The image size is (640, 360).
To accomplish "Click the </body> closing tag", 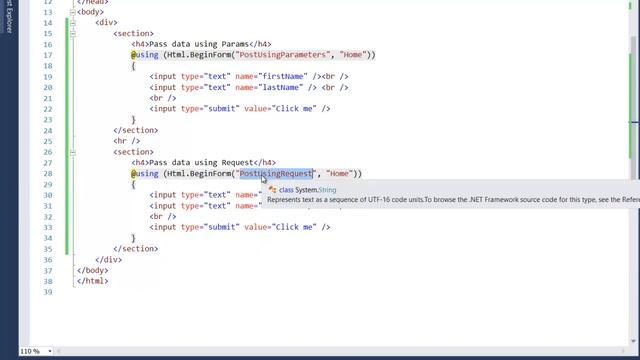I will [93, 270].
